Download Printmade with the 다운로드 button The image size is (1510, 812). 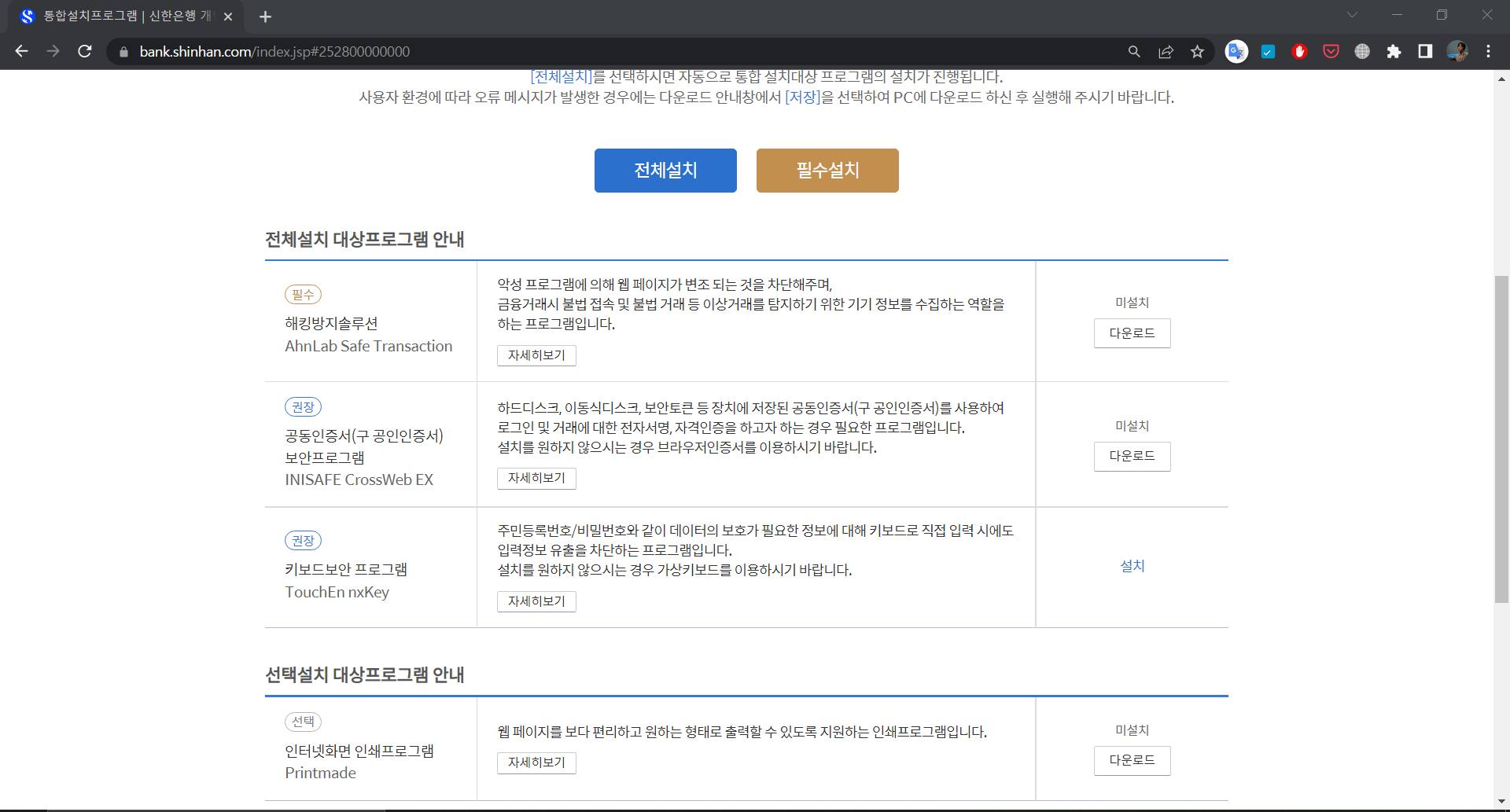tap(1132, 760)
